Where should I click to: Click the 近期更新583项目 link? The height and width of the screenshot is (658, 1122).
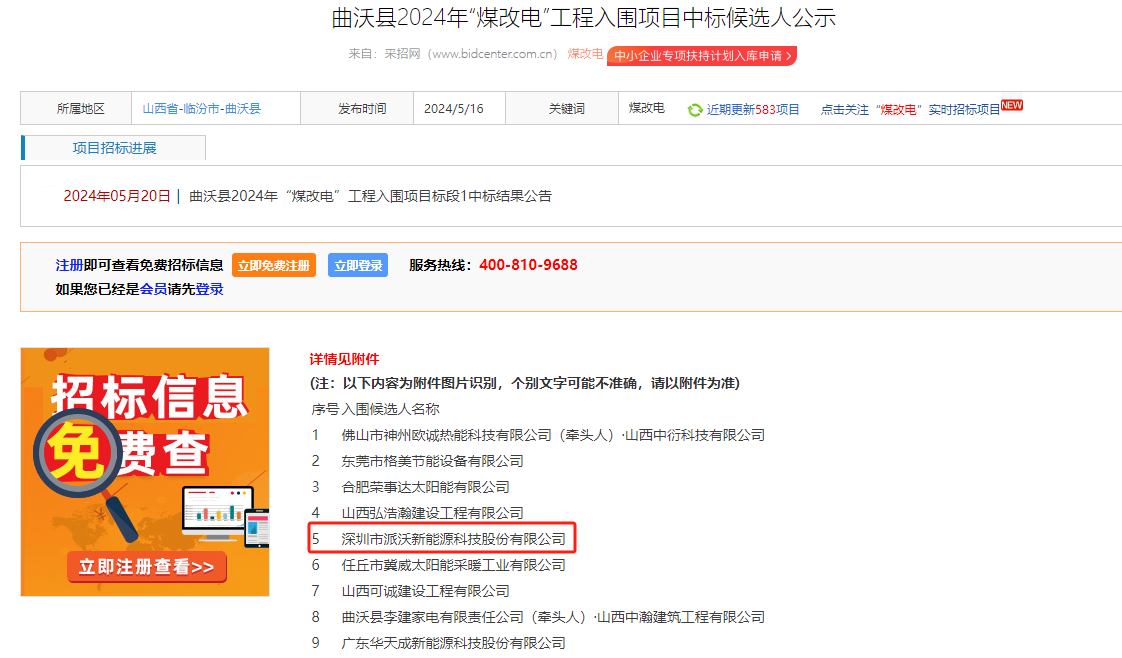click(x=753, y=110)
